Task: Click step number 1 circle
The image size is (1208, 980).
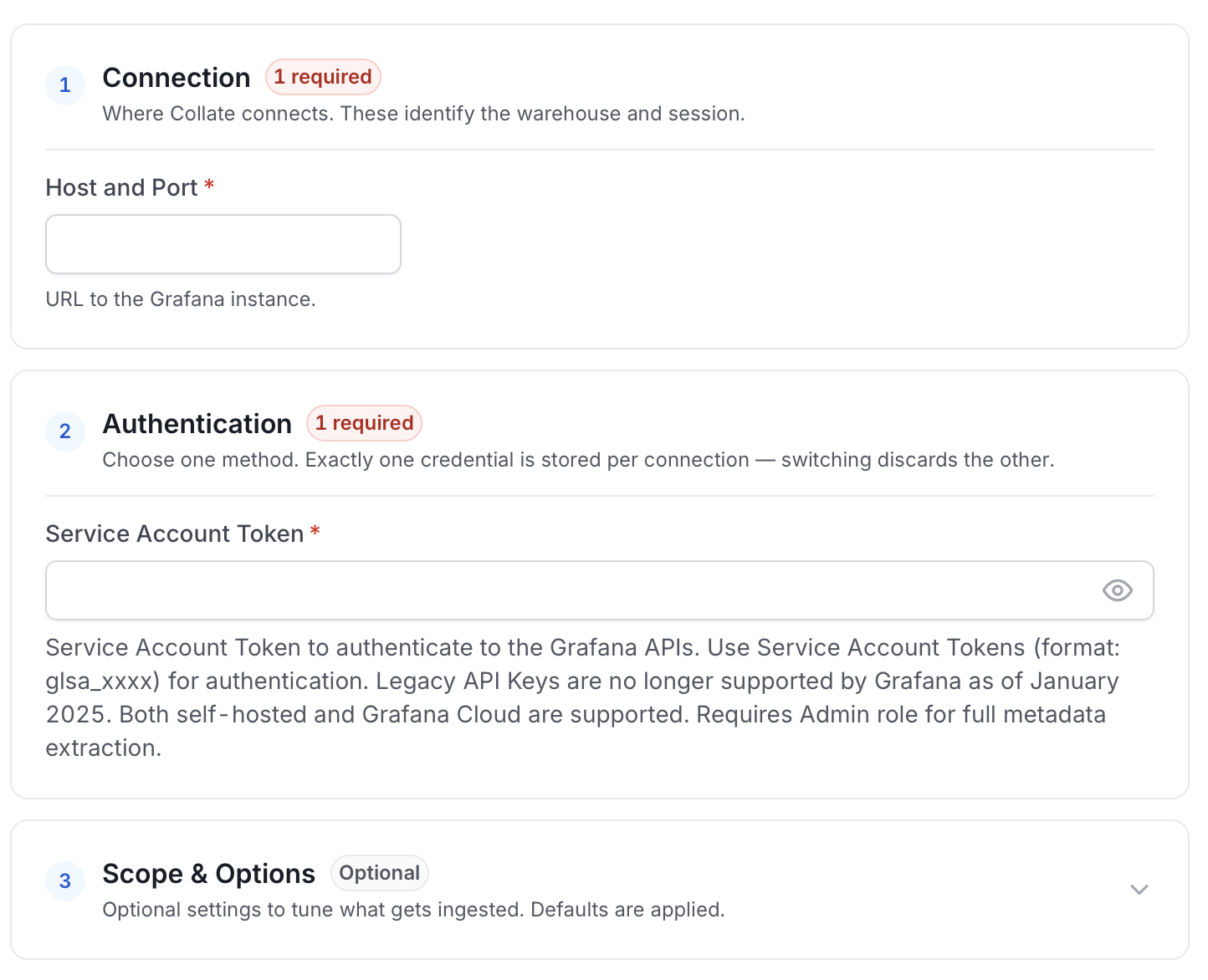Action: point(65,85)
